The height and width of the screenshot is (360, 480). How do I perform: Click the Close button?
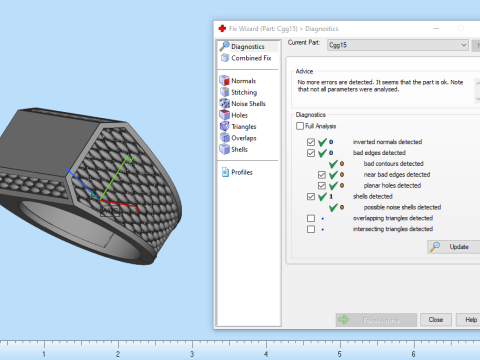point(436,320)
